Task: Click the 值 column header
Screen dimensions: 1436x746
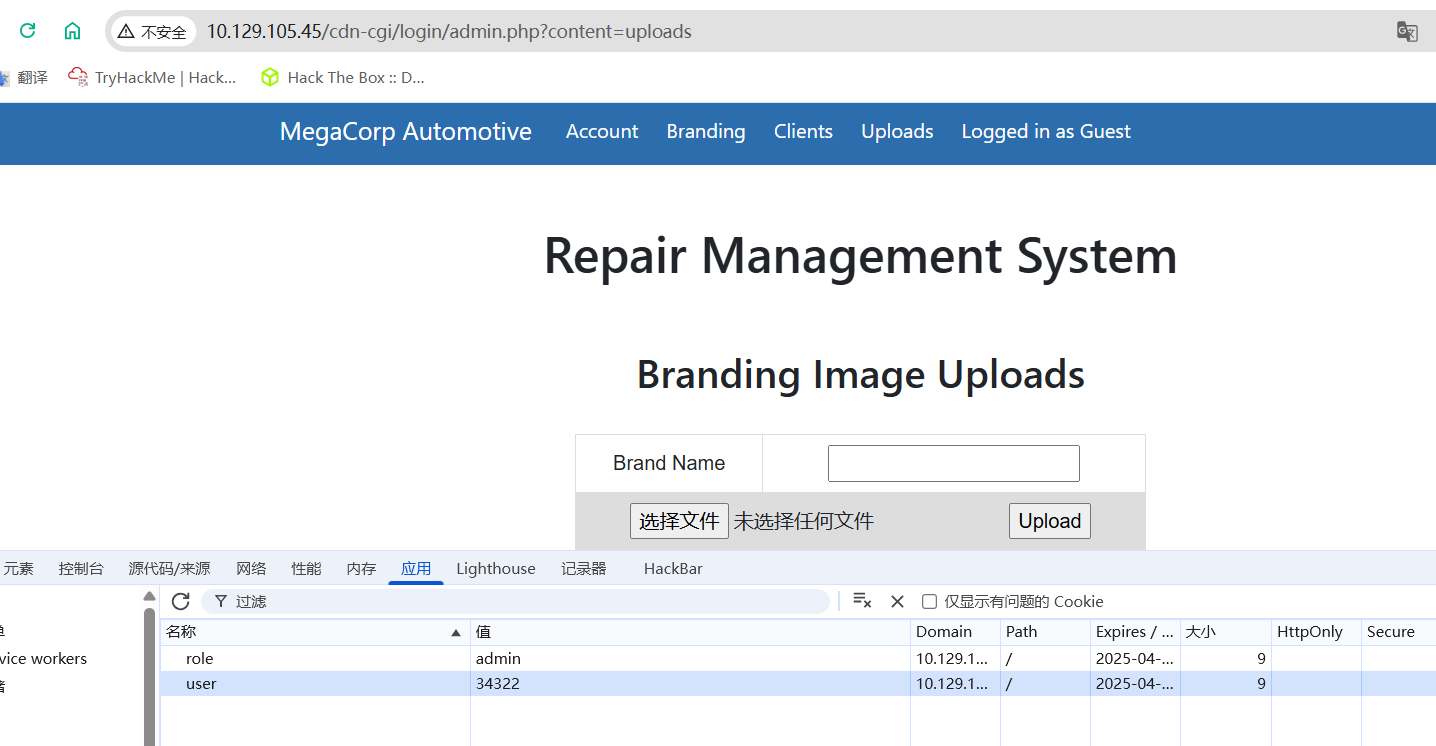Action: pyautogui.click(x=690, y=632)
